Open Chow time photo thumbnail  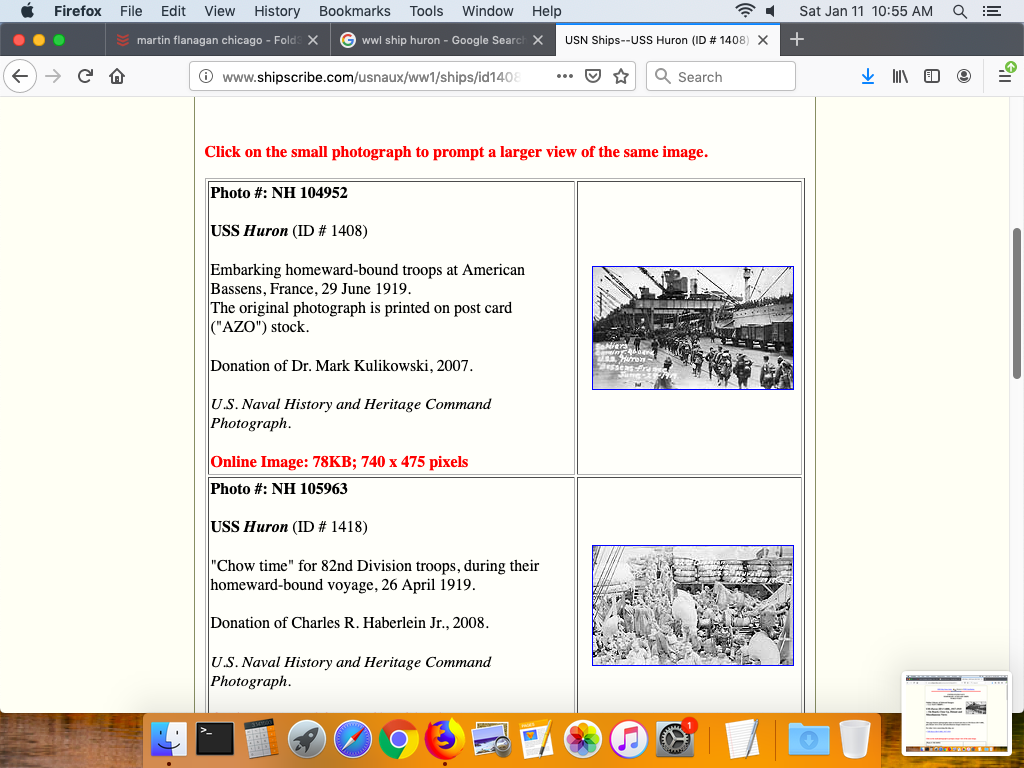(x=692, y=605)
